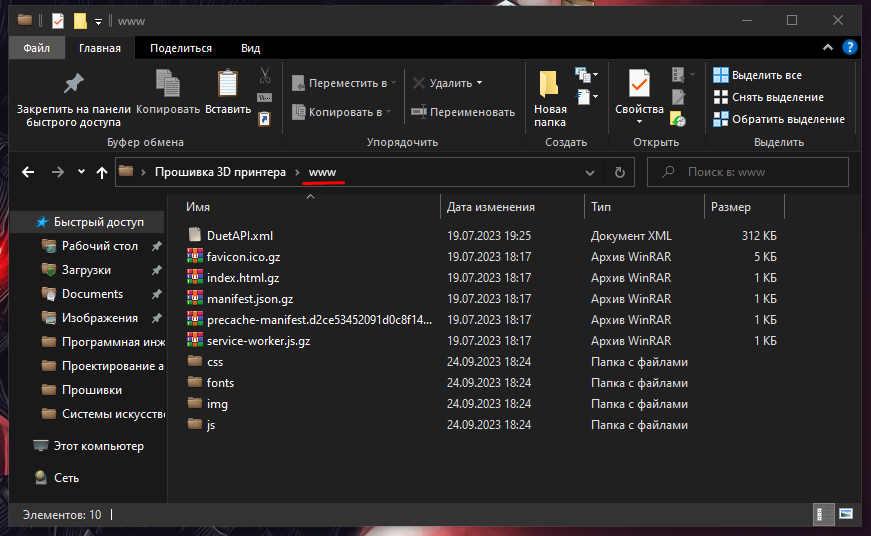Image resolution: width=871 pixels, height=536 pixels.
Task: Click the Cut scissors icon
Action: point(265,75)
